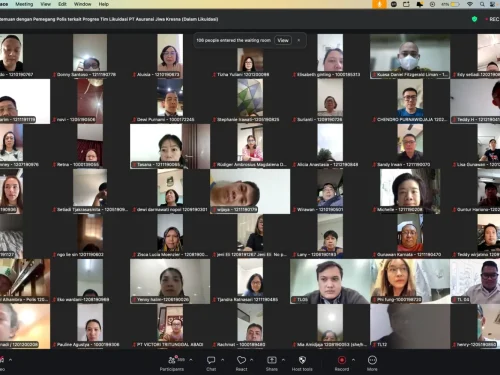Image resolution: width=500 pixels, height=375 pixels.
Task: Open Control Center in menu bar
Action: [492, 4]
